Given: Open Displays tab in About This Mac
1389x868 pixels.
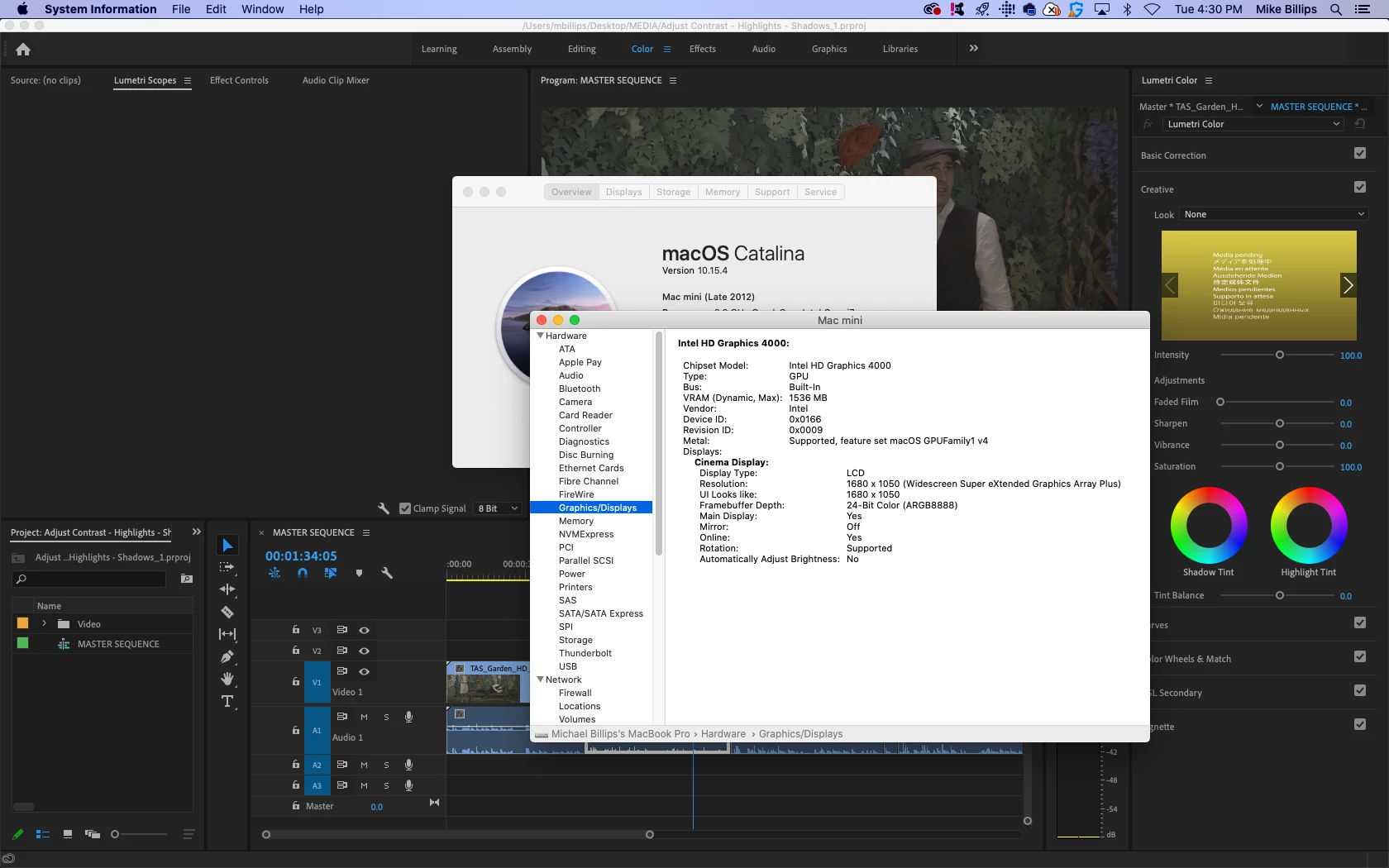Looking at the screenshot, I should 623,192.
